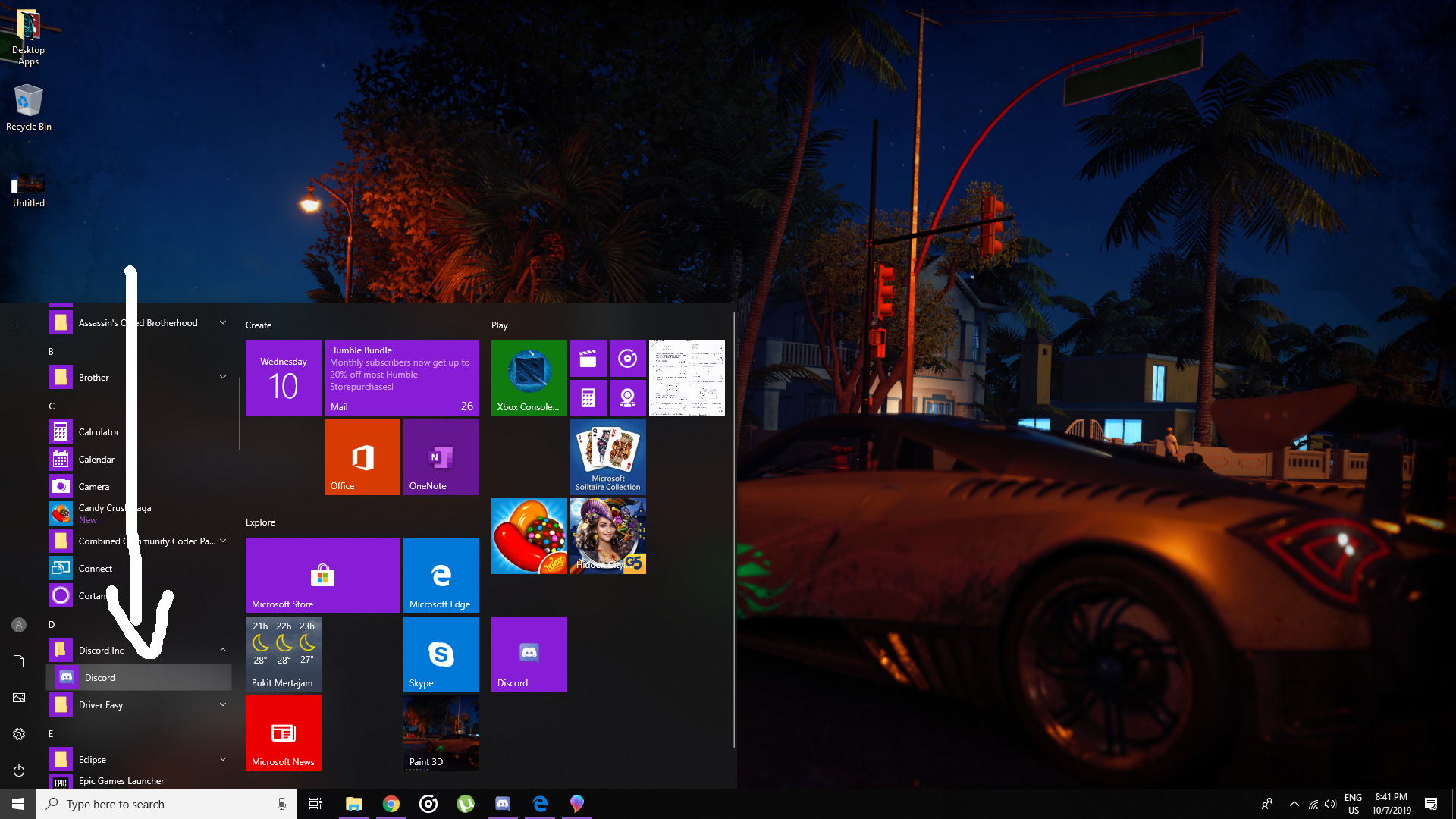This screenshot has height=819, width=1456.
Task: Launch Discord from the app list
Action: pyautogui.click(x=140, y=678)
